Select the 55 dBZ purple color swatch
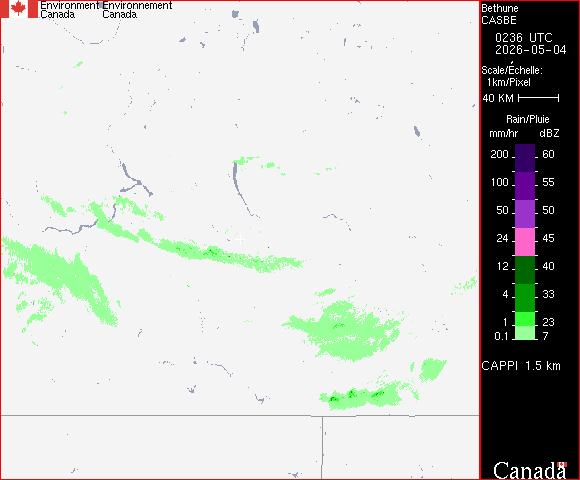This screenshot has height=480, width=580. click(x=525, y=186)
